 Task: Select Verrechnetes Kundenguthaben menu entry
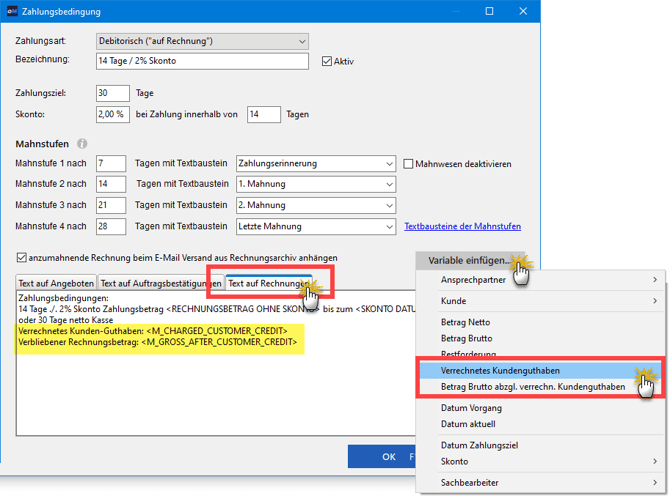500,370
